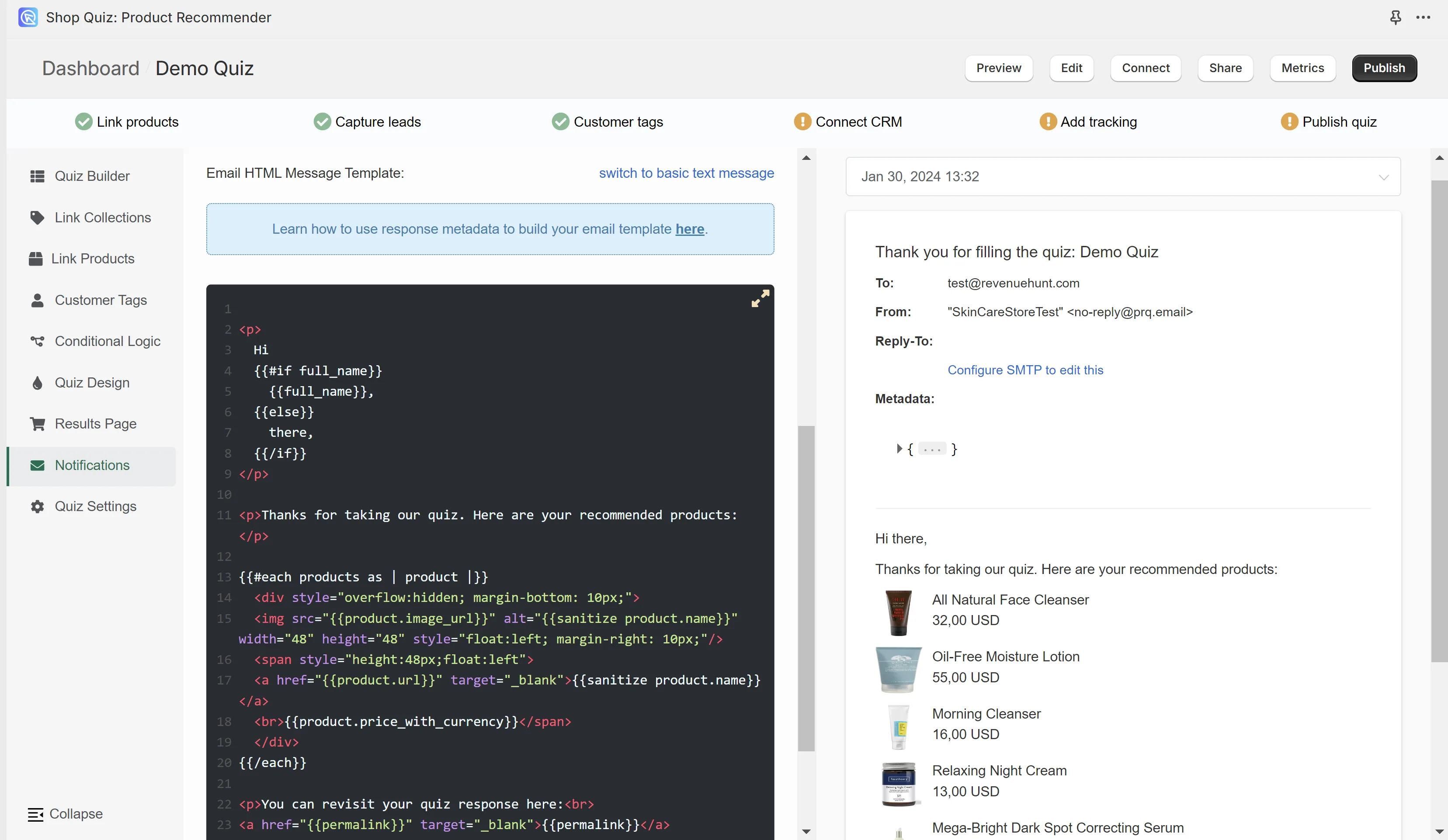1448x840 pixels.
Task: Expand collapsed metadata ellipsis placeholder
Action: (x=931, y=449)
